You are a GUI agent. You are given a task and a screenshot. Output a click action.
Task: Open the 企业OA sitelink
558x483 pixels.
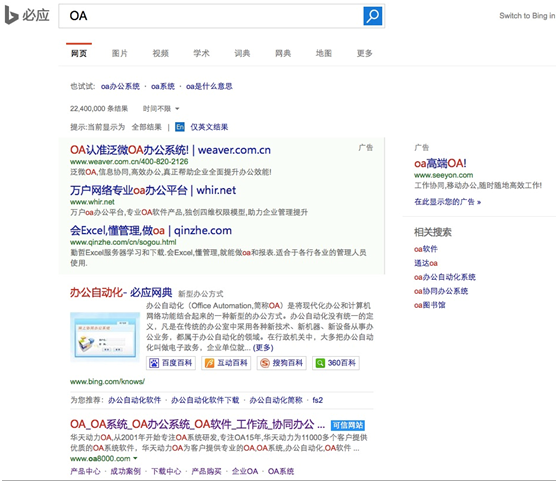coord(245,472)
